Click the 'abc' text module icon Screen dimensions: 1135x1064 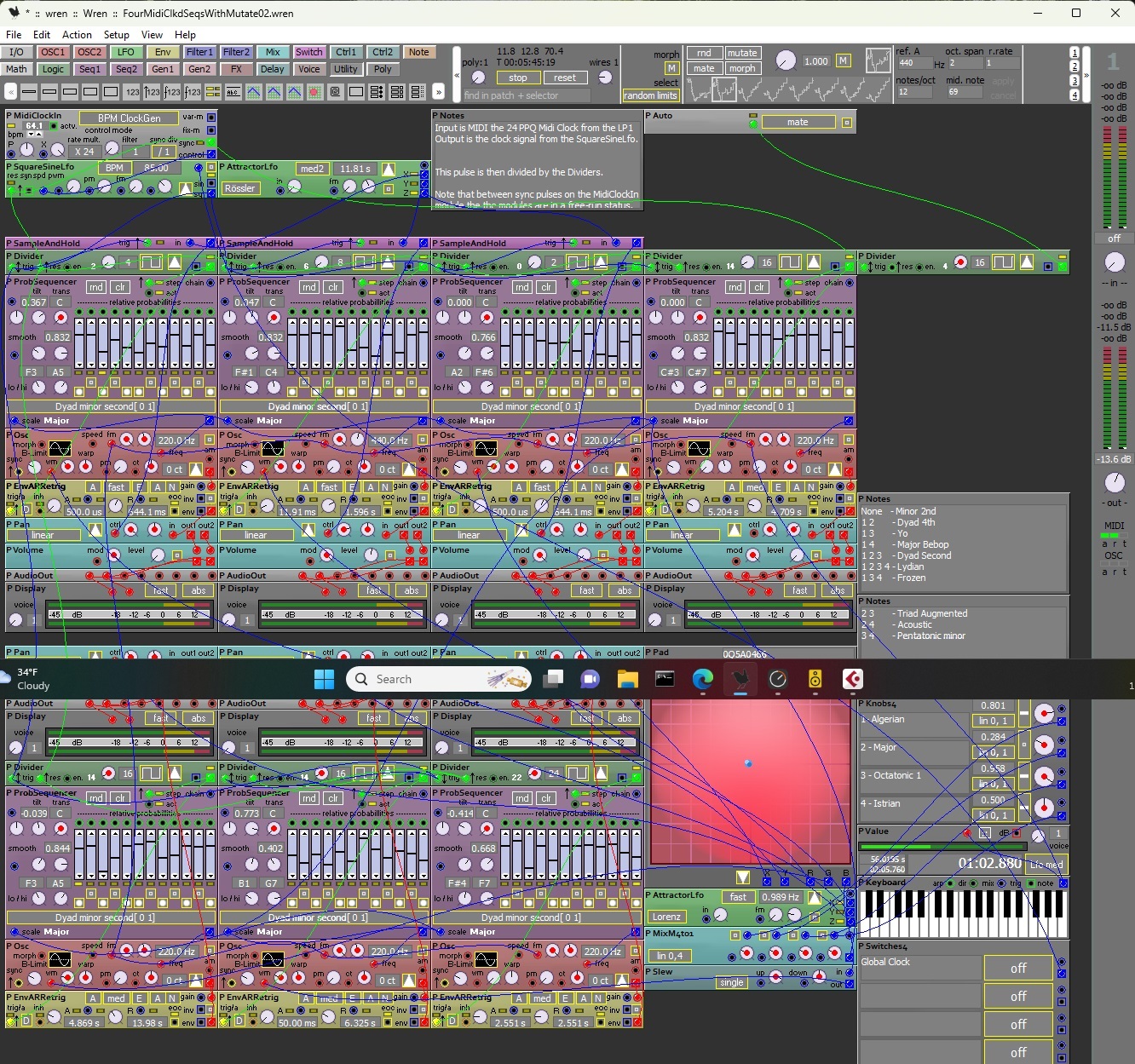click(233, 92)
